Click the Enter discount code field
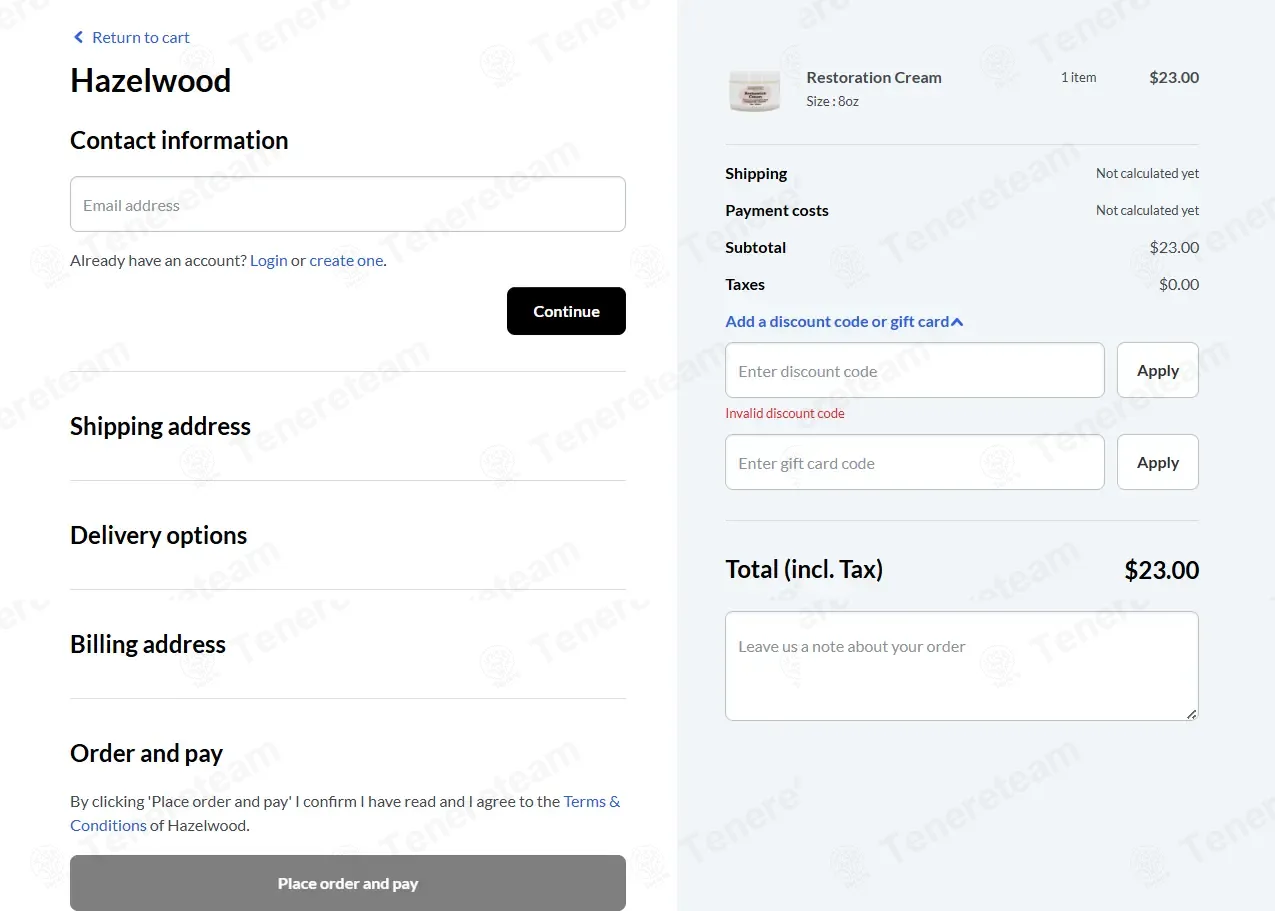The width and height of the screenshot is (1275, 911). [915, 370]
